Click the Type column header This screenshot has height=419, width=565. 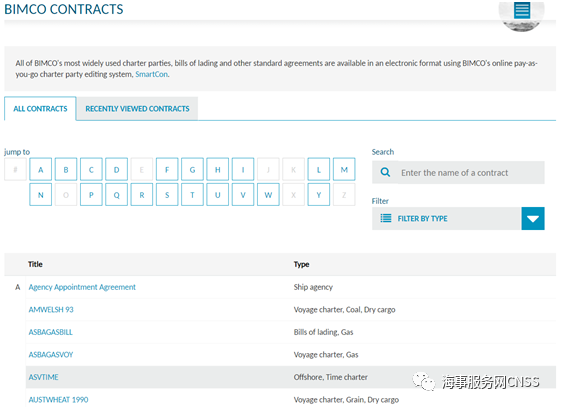(301, 264)
